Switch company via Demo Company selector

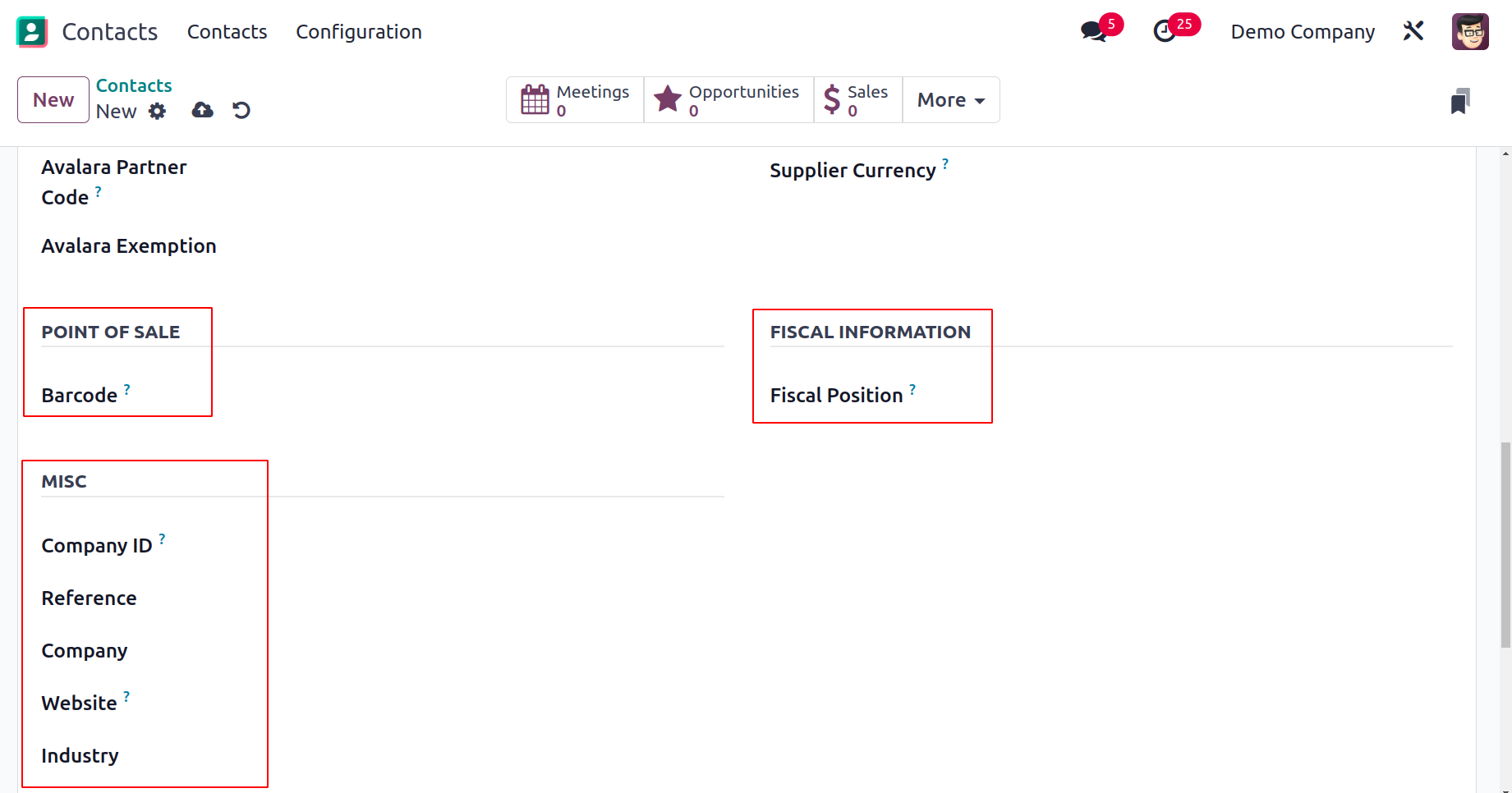click(1303, 32)
